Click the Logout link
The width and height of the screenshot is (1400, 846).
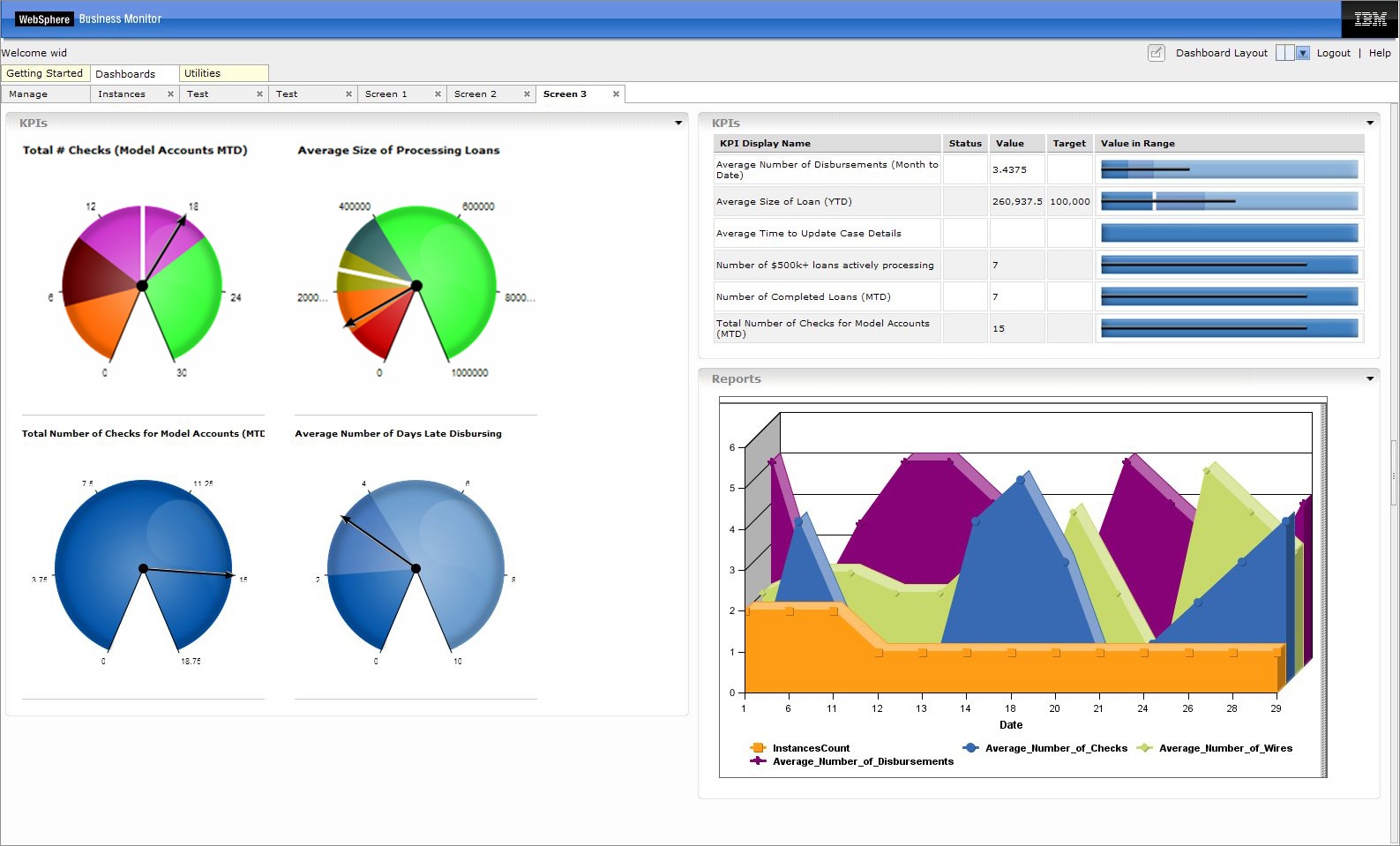pyautogui.click(x=1333, y=53)
